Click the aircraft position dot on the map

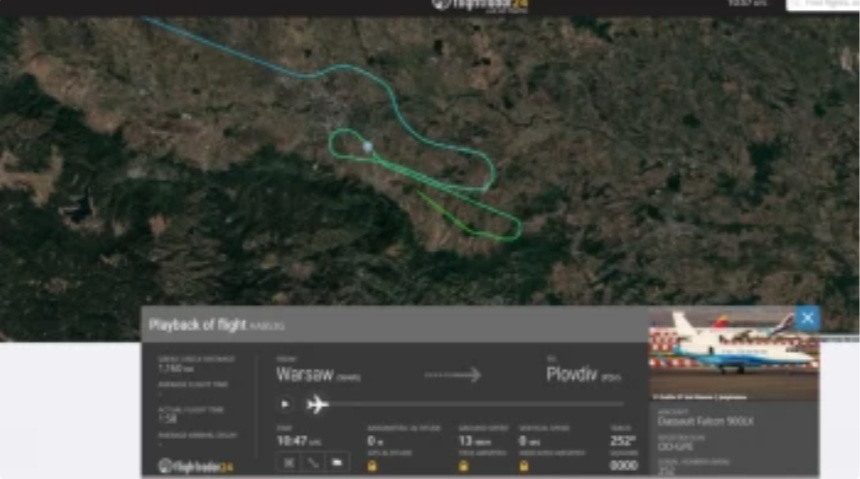click(368, 146)
